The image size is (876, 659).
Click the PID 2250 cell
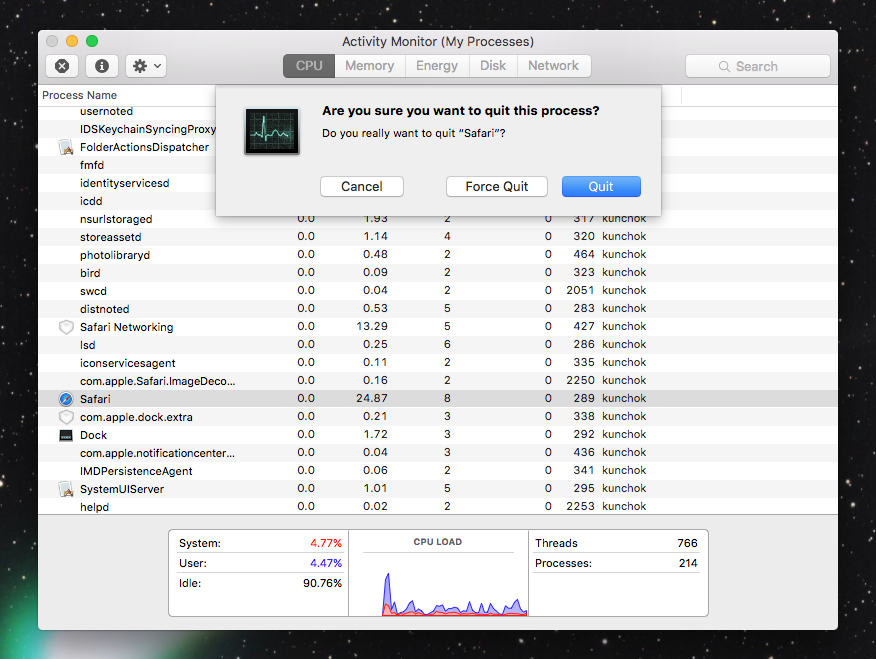580,380
